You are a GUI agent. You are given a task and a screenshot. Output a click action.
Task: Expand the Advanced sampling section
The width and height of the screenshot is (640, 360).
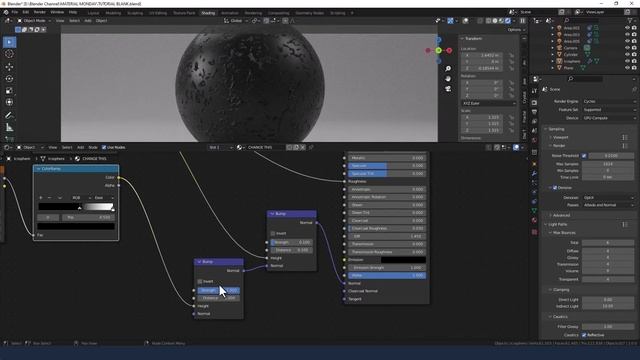561,215
